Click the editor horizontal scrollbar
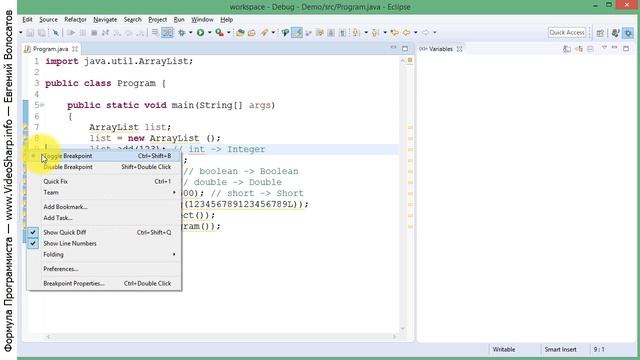Viewport: 640px width, 360px height. pyautogui.click(x=221, y=337)
